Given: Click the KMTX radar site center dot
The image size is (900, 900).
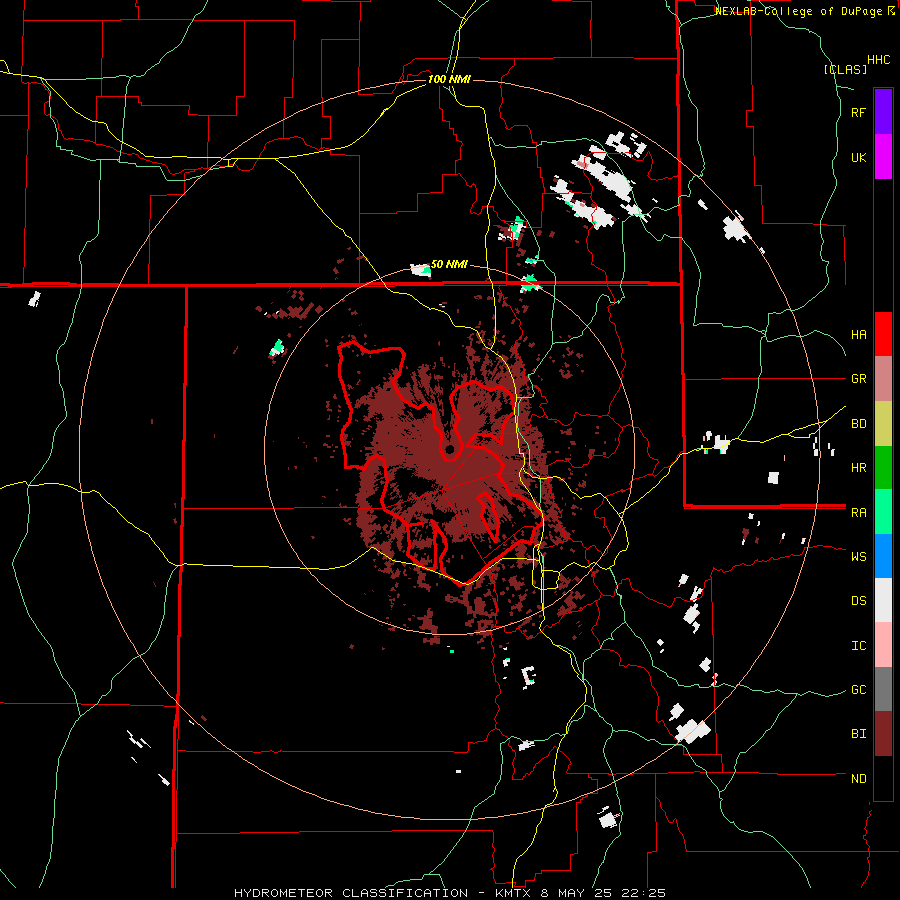Looking at the screenshot, I should pyautogui.click(x=450, y=449).
